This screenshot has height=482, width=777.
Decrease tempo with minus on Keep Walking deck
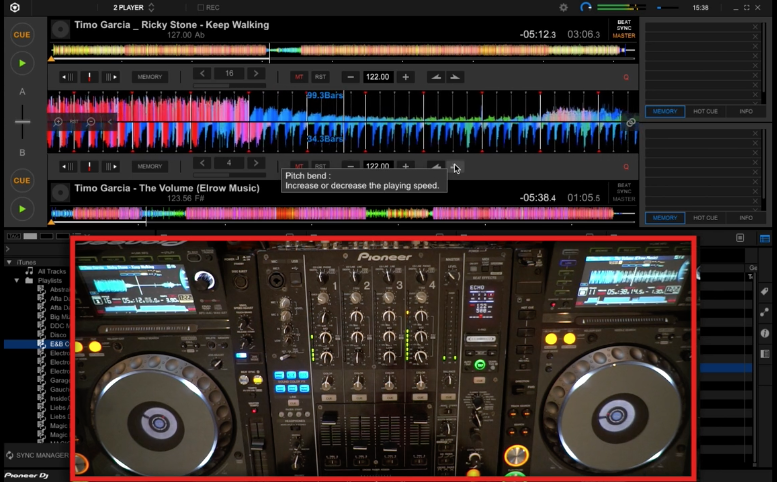coord(350,77)
